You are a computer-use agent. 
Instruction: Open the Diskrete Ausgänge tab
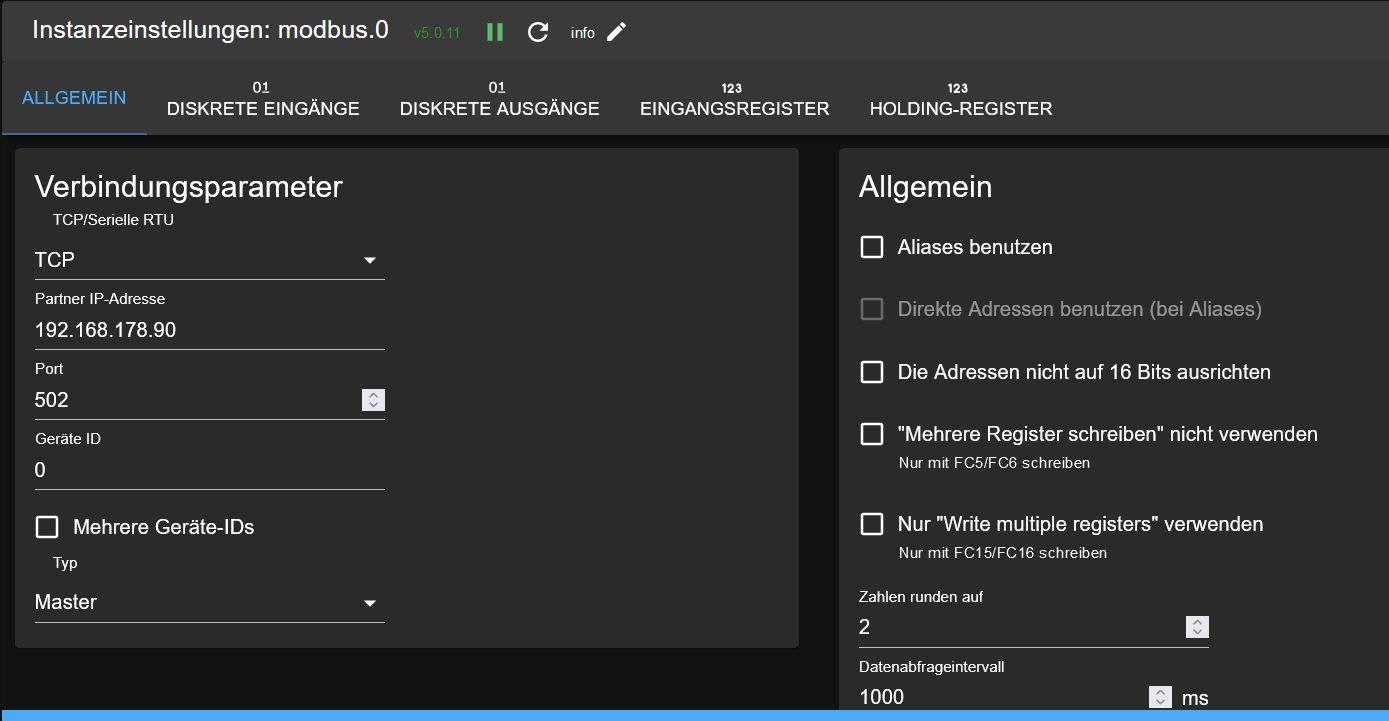tap(500, 98)
